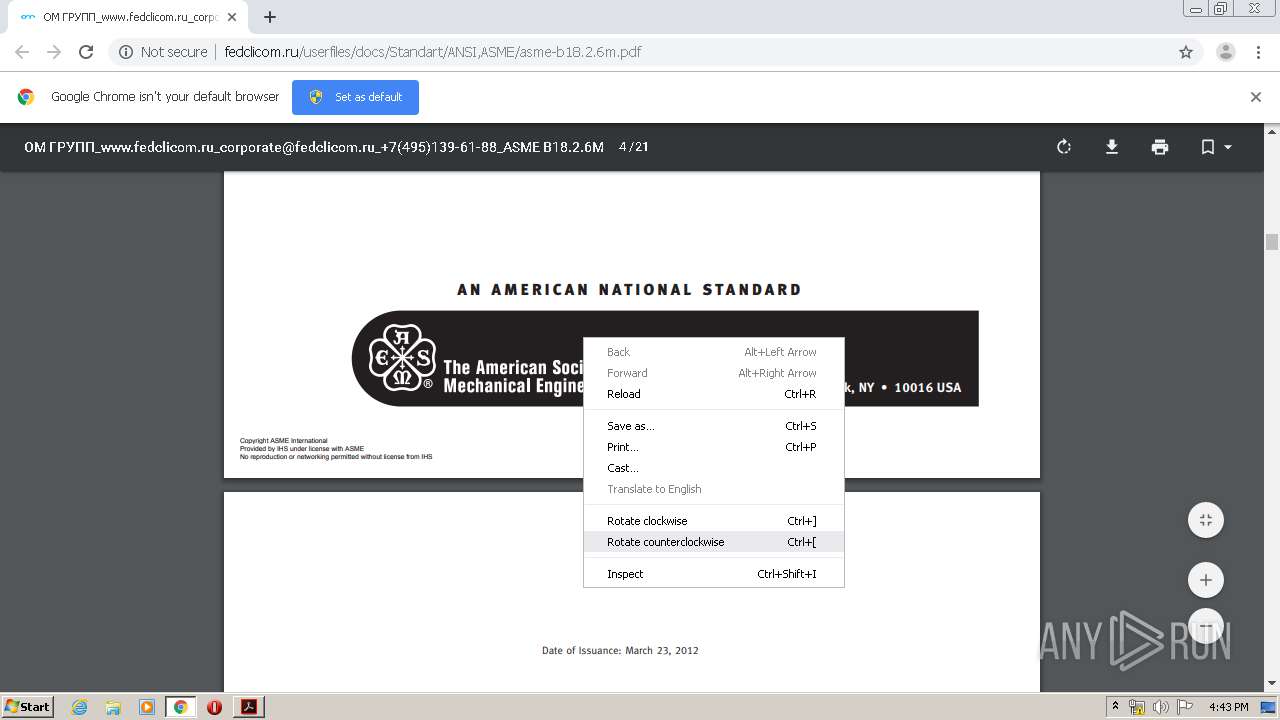The height and width of the screenshot is (720, 1280).
Task: Select Cast... in context menu
Action: click(714, 468)
